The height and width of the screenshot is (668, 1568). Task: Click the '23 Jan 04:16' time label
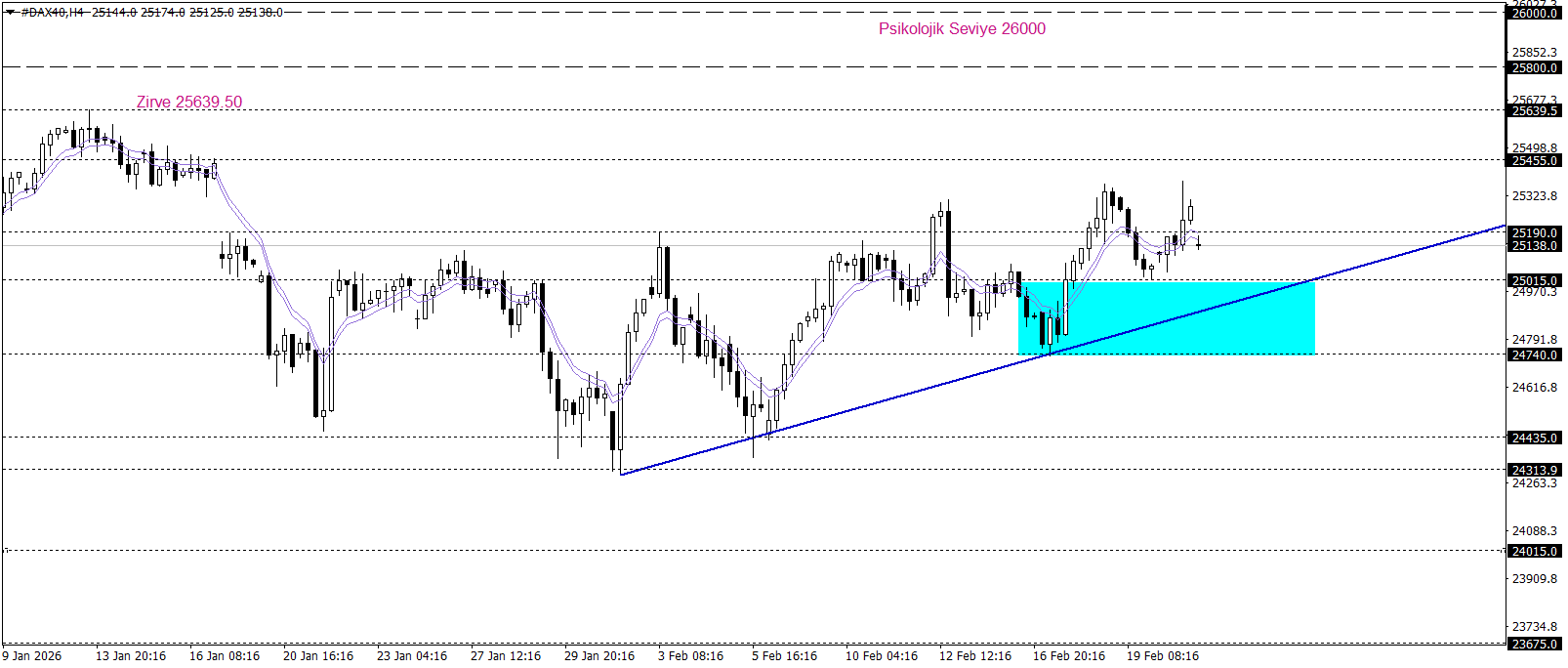click(x=412, y=656)
